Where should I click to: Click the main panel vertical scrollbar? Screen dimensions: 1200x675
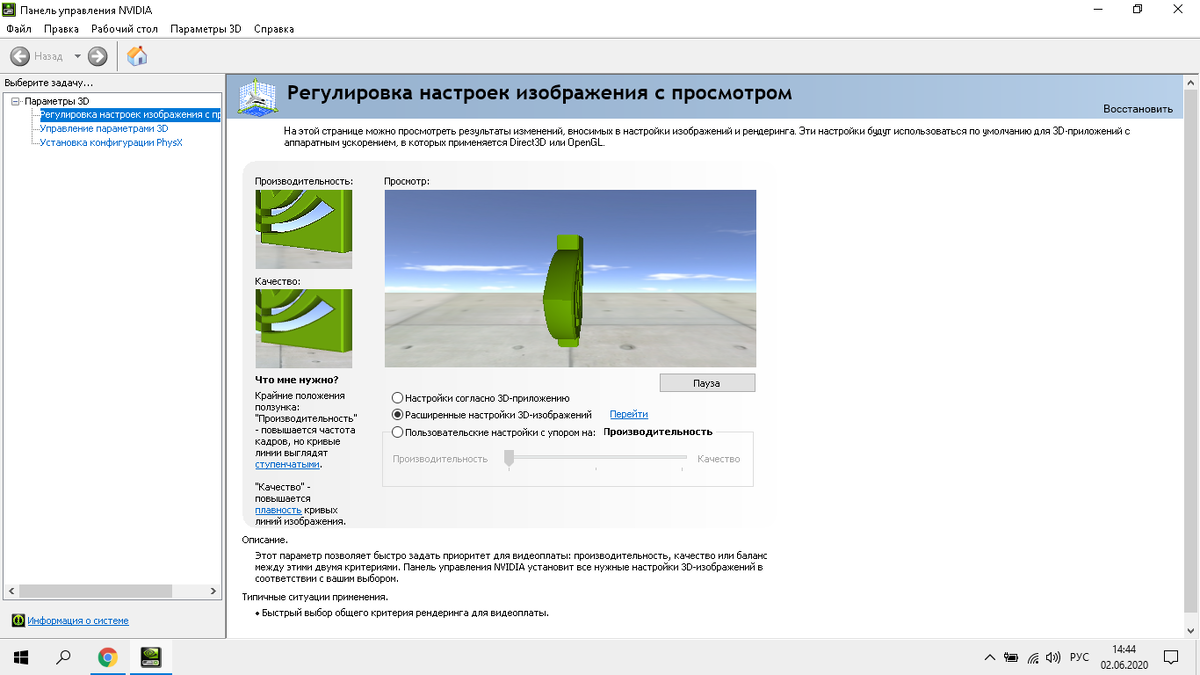(1190, 355)
